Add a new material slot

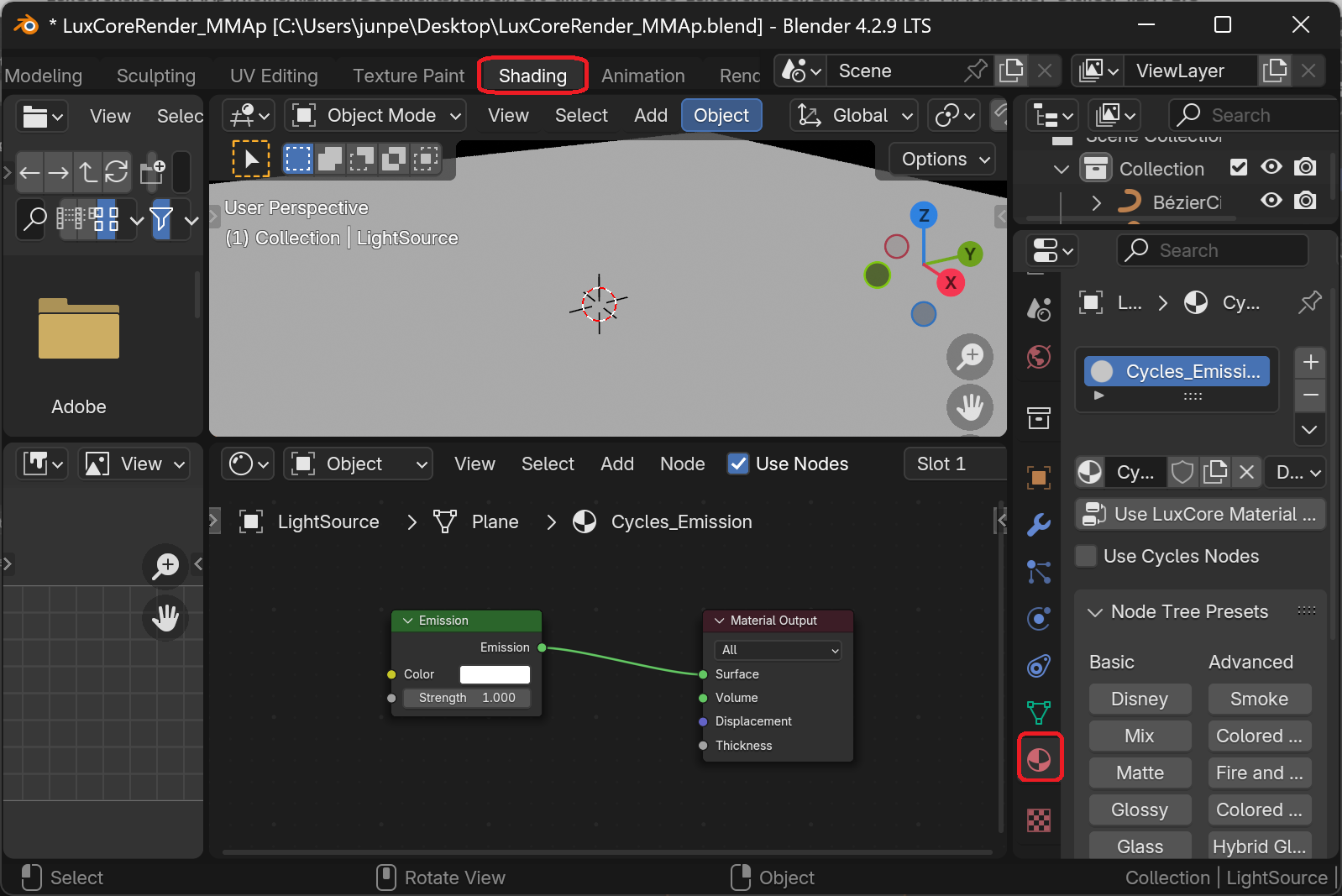pyautogui.click(x=1310, y=362)
